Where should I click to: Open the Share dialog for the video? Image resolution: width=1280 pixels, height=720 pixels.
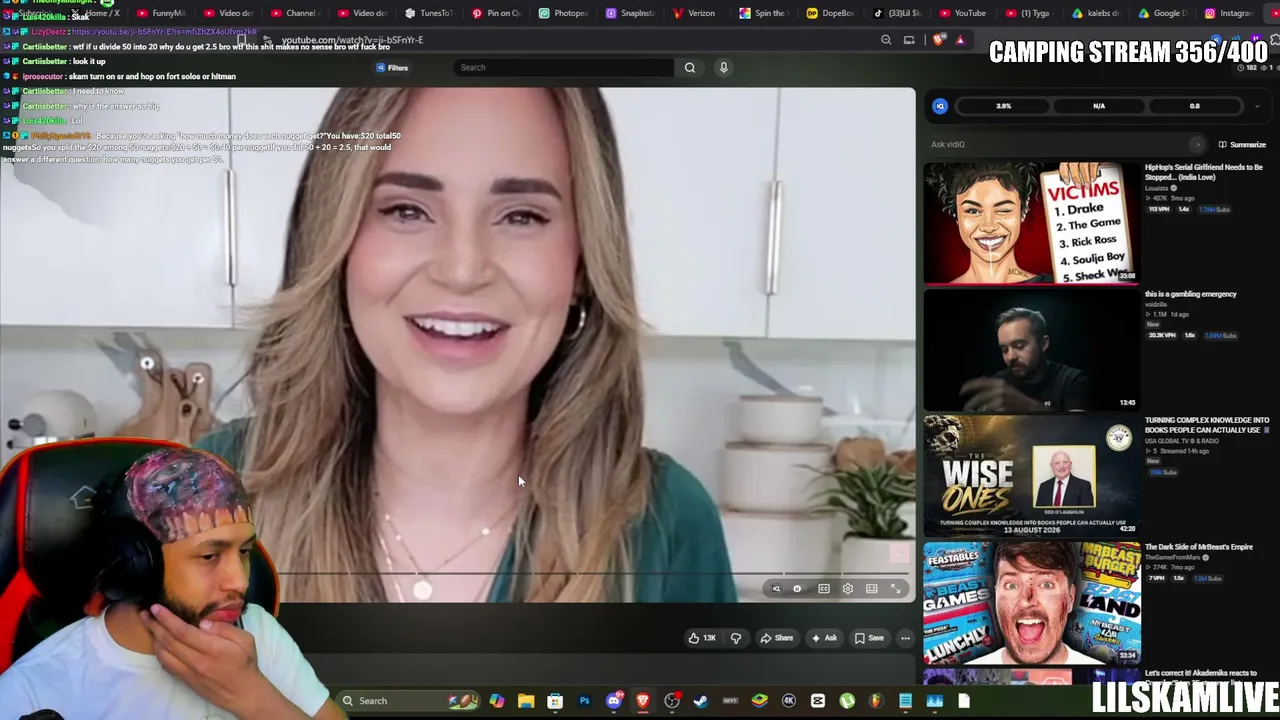pyautogui.click(x=777, y=638)
